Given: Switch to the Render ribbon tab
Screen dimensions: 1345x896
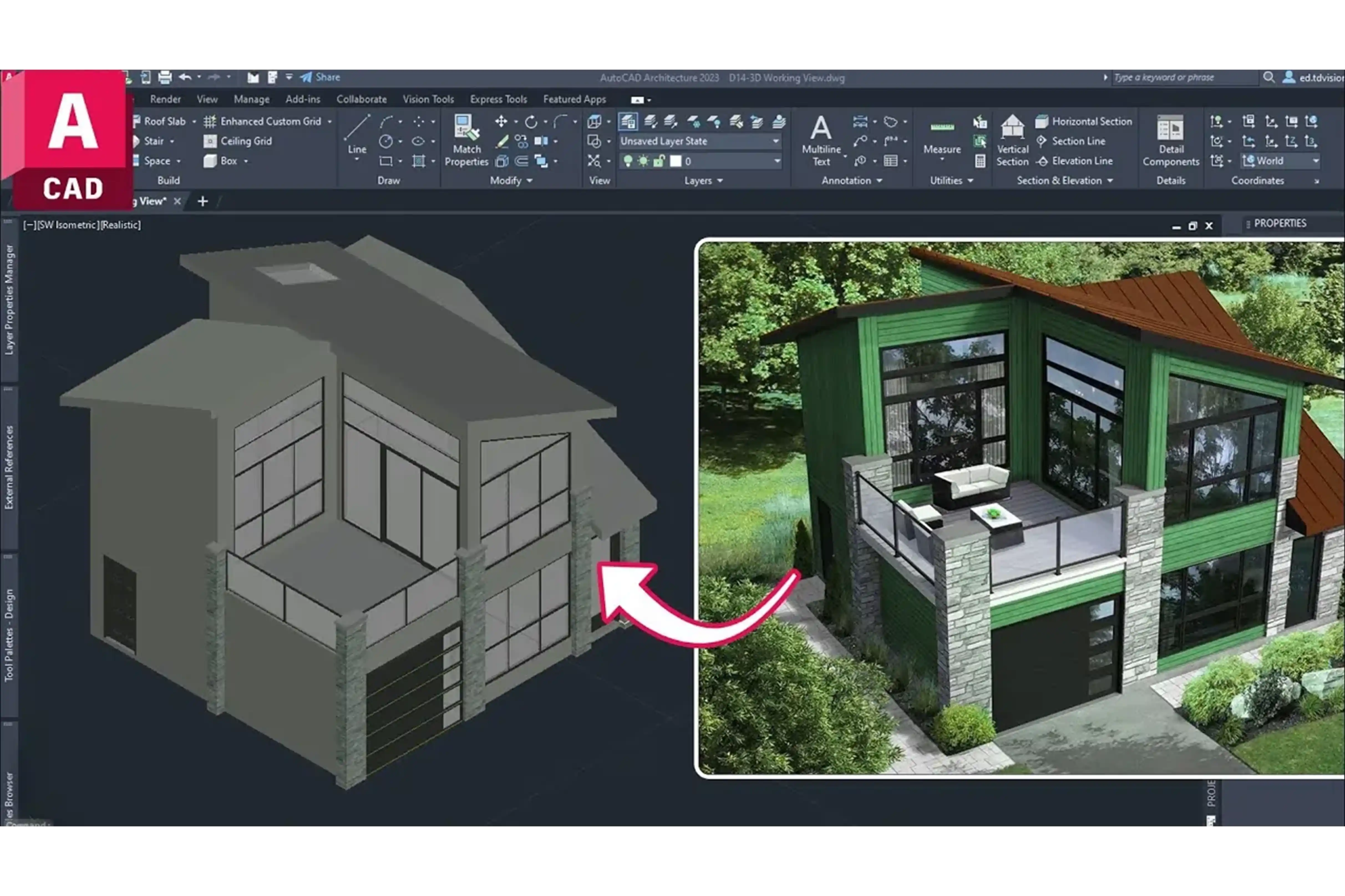Looking at the screenshot, I should coord(165,100).
